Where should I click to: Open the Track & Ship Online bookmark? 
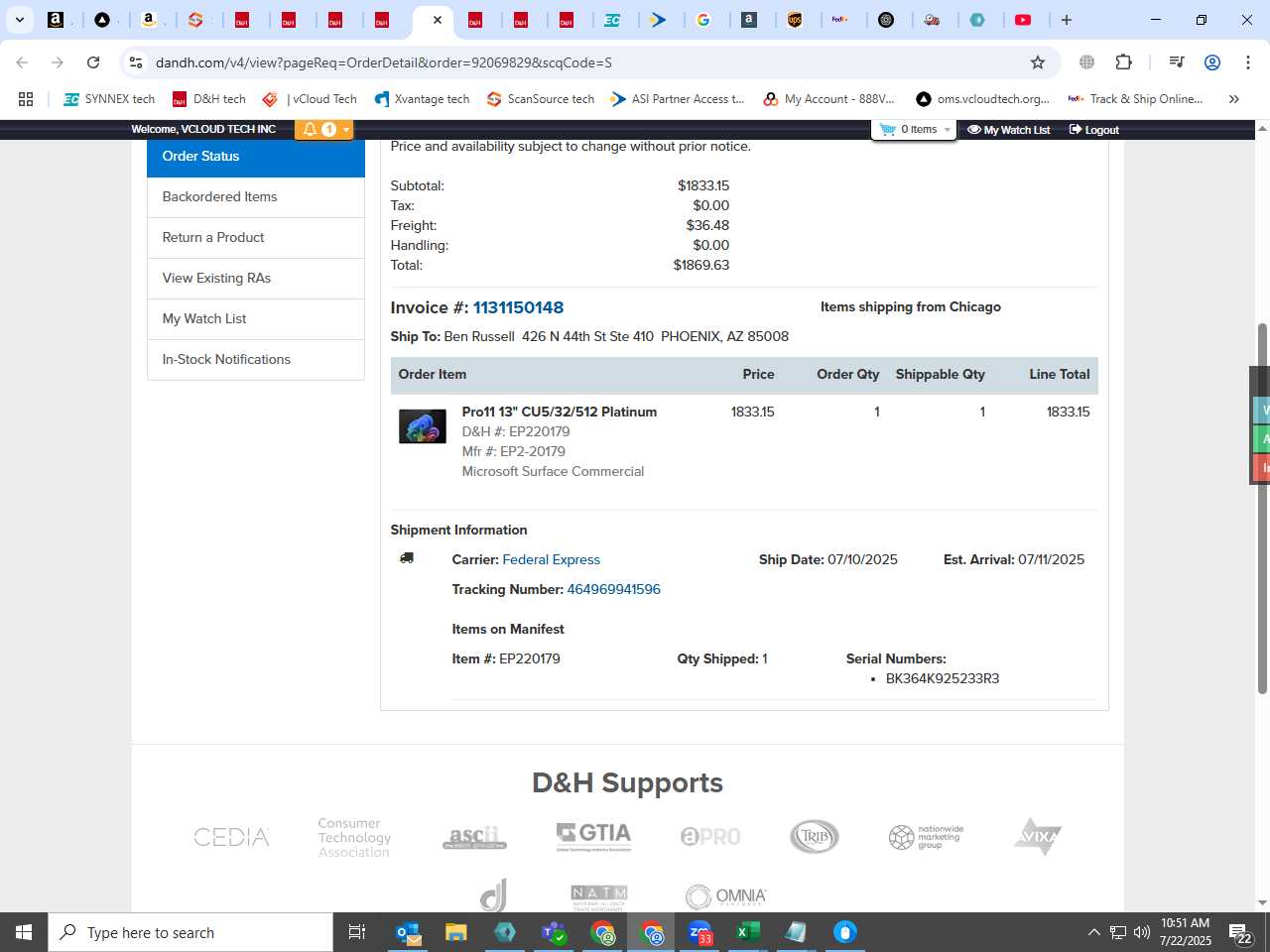point(1135,99)
